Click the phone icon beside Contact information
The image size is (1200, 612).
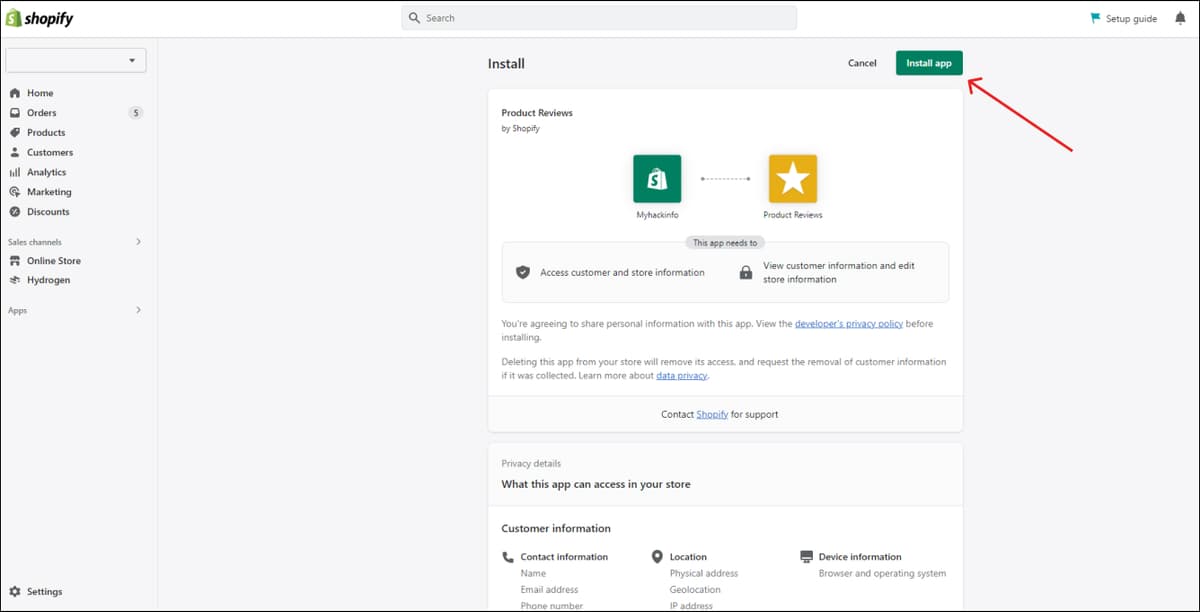[x=507, y=557]
